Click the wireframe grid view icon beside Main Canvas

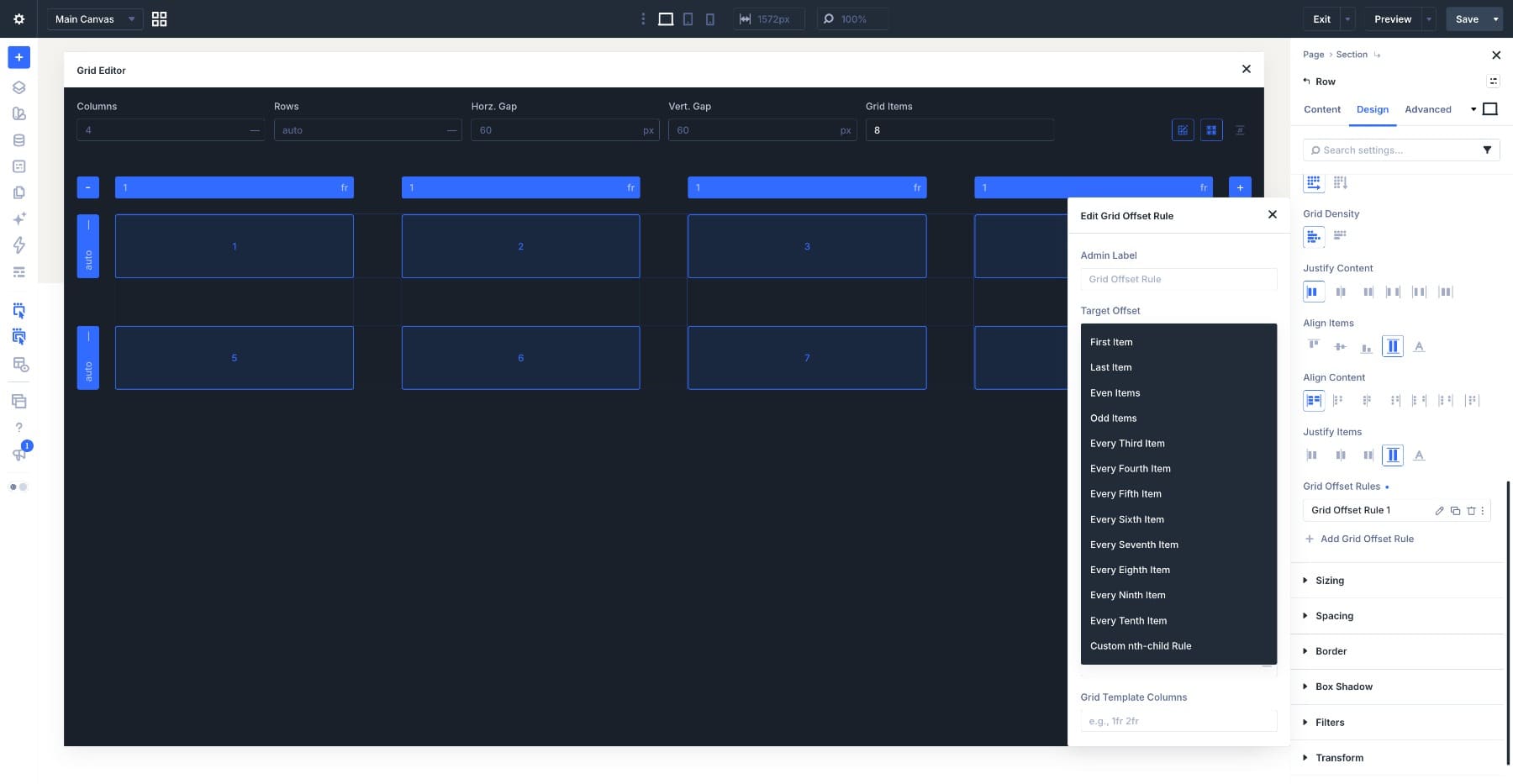[x=159, y=18]
